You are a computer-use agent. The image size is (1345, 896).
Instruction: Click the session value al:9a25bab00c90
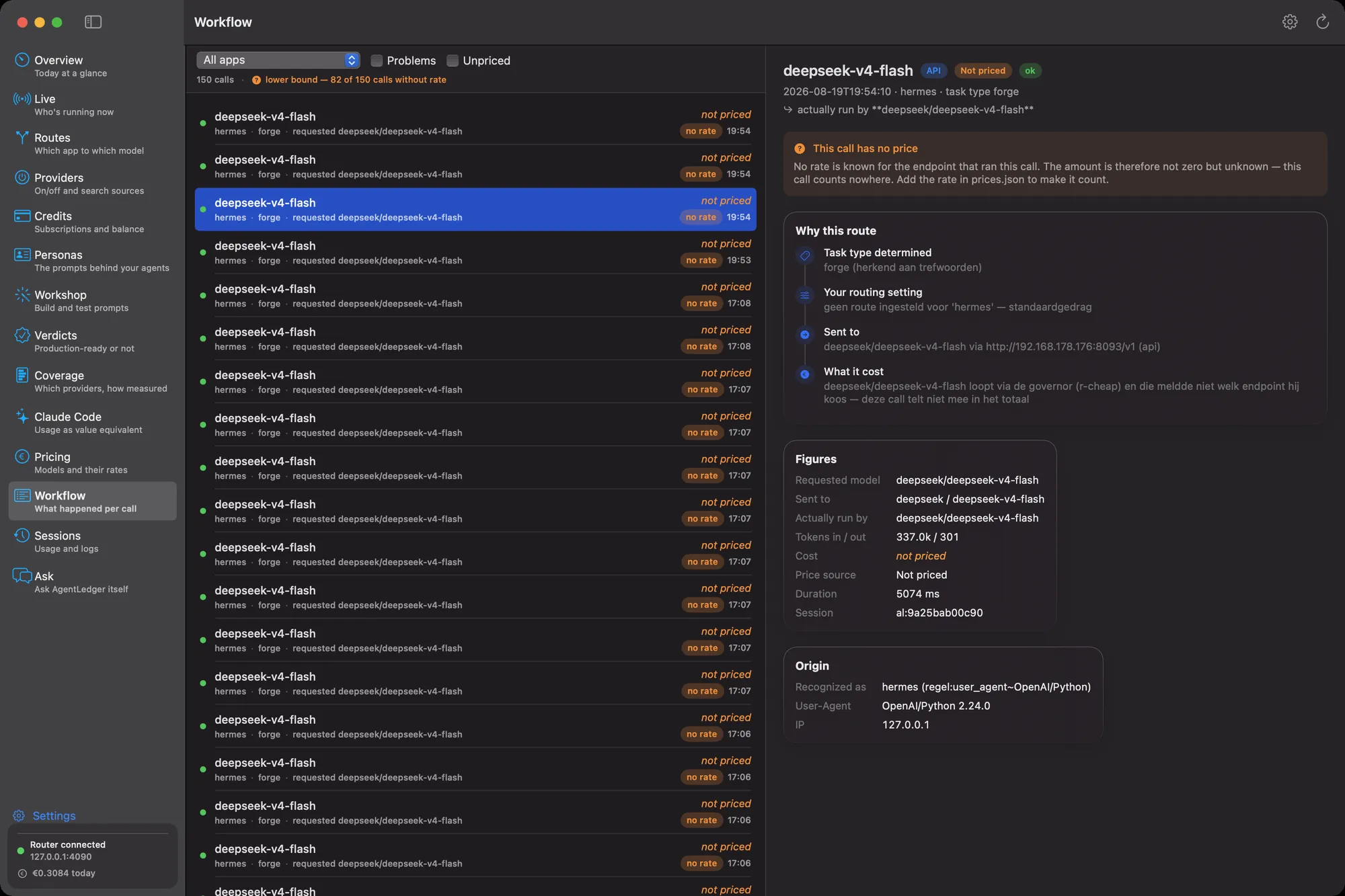939,613
